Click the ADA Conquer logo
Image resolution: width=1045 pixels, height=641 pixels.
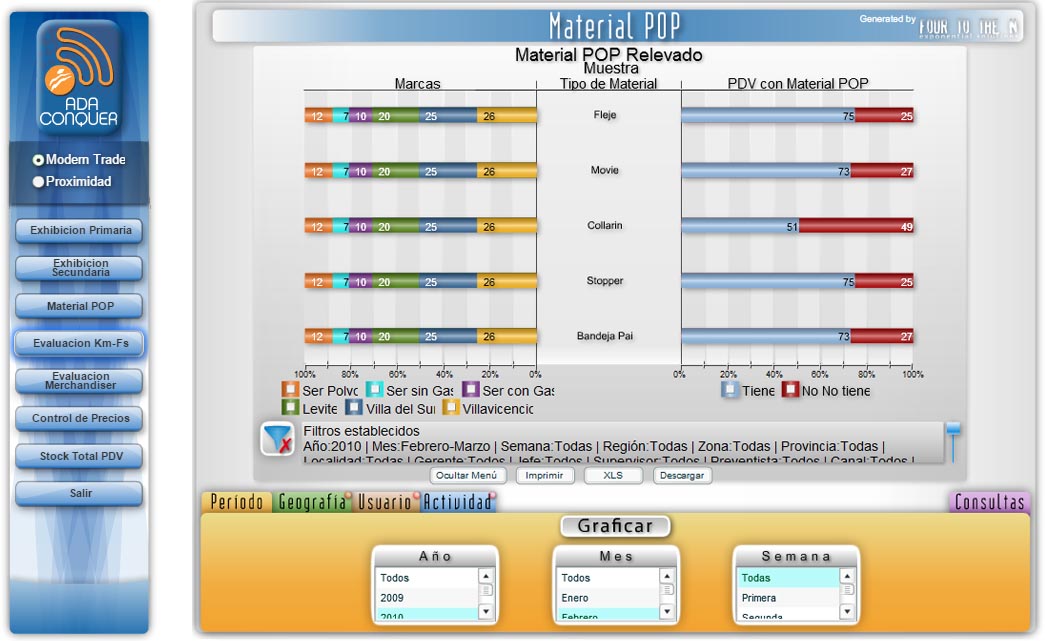[79, 78]
